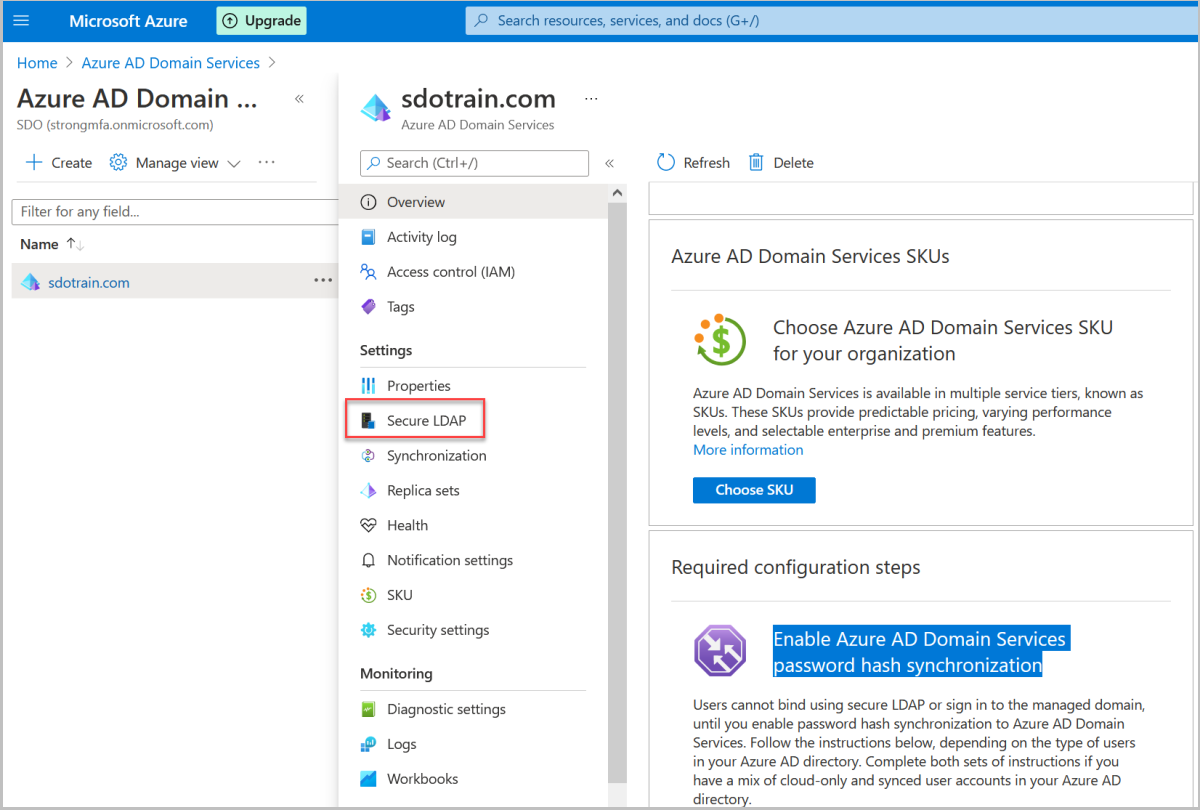Image resolution: width=1200 pixels, height=810 pixels.
Task: Expand the Manage view dropdown chevron
Action: (x=234, y=163)
